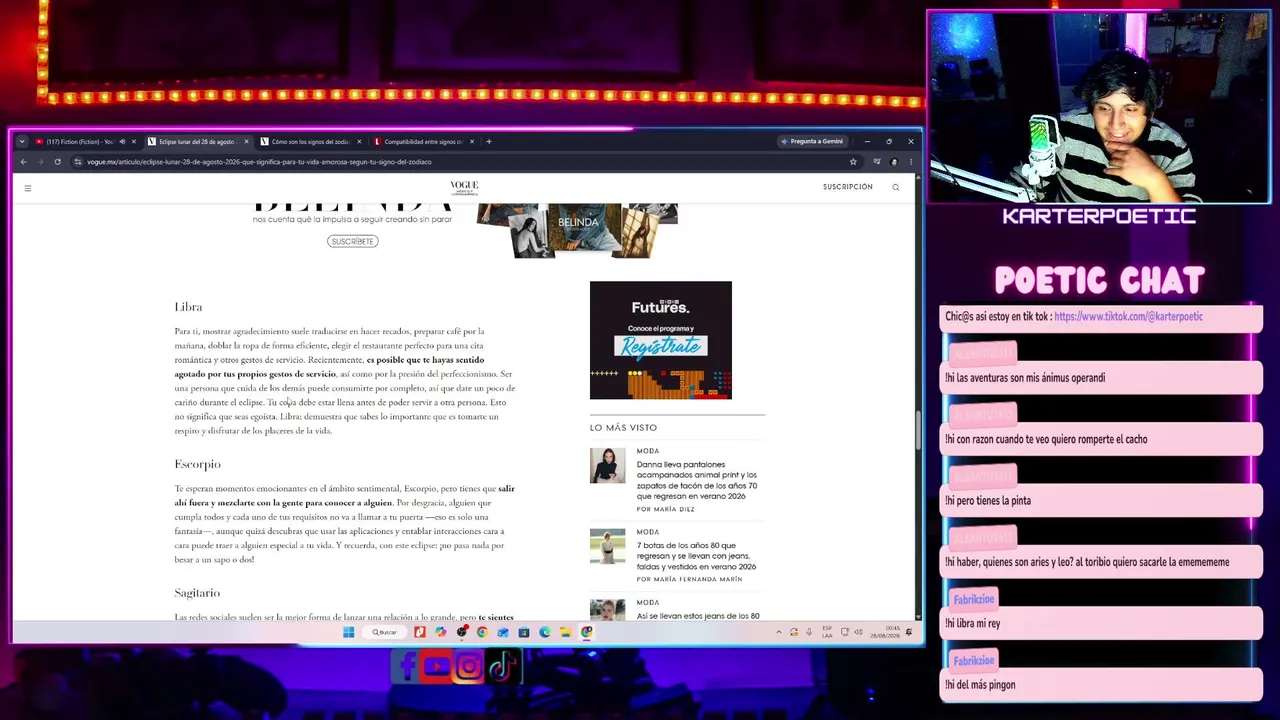Open the Chrome profile avatar
1280x720 pixels.
[x=894, y=162]
